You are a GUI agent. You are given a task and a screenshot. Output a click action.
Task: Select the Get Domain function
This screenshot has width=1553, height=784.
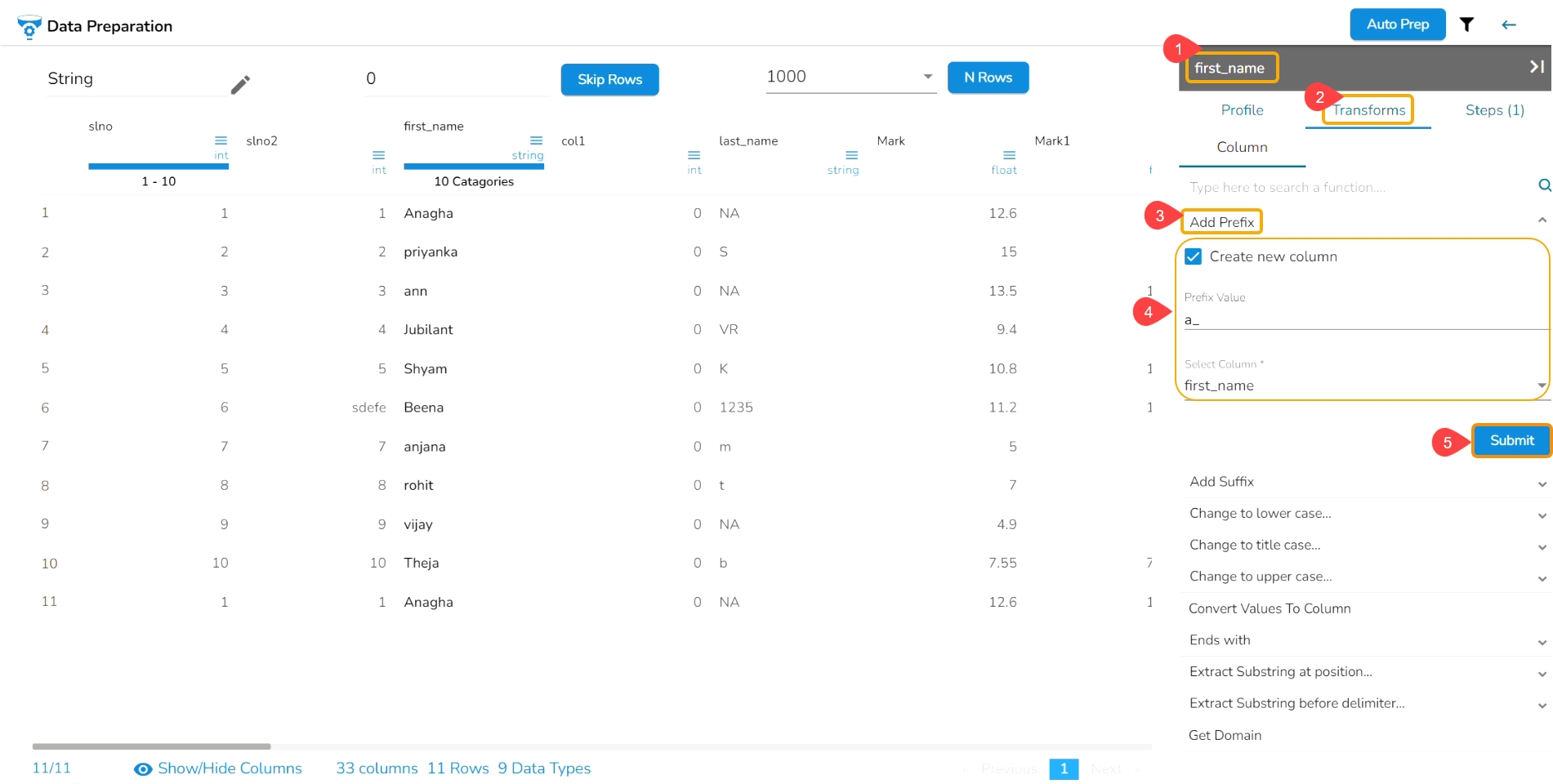point(1225,736)
